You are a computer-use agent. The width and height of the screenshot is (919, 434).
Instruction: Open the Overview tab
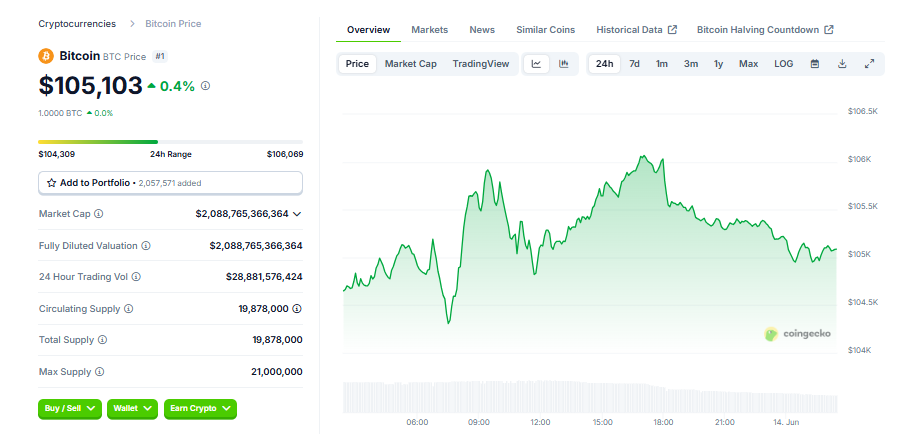[368, 30]
